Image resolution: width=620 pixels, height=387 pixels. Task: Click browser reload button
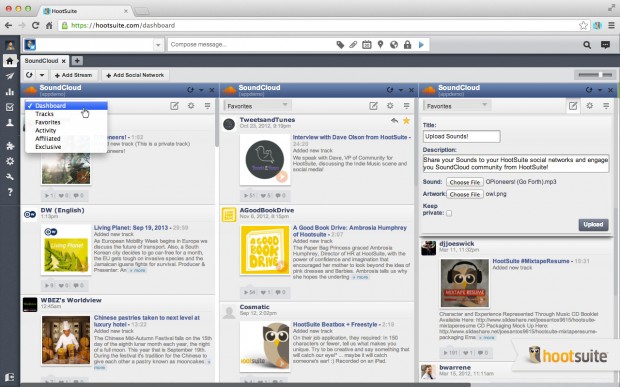[35, 25]
